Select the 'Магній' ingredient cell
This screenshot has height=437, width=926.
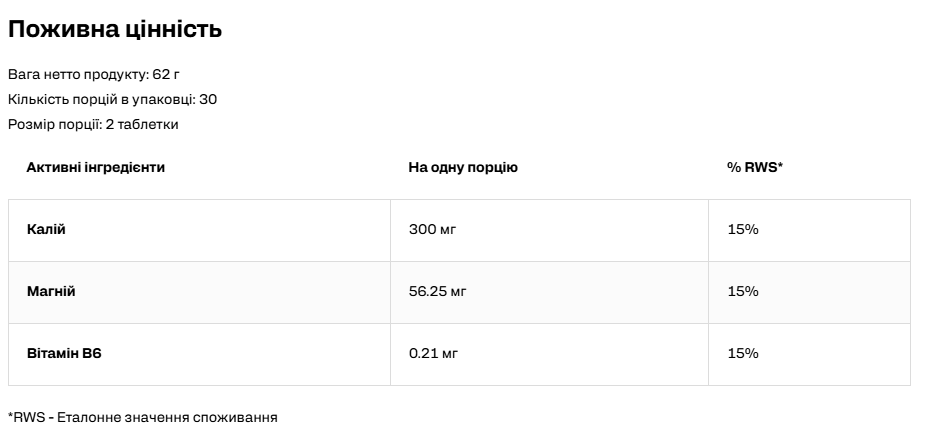pyautogui.click(x=51, y=292)
